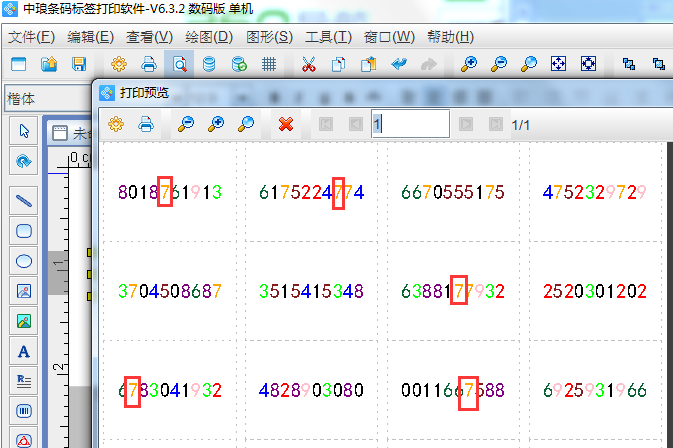Toggle the grid display icon
Viewport: 673px width, 448px height.
pyautogui.click(x=269, y=65)
